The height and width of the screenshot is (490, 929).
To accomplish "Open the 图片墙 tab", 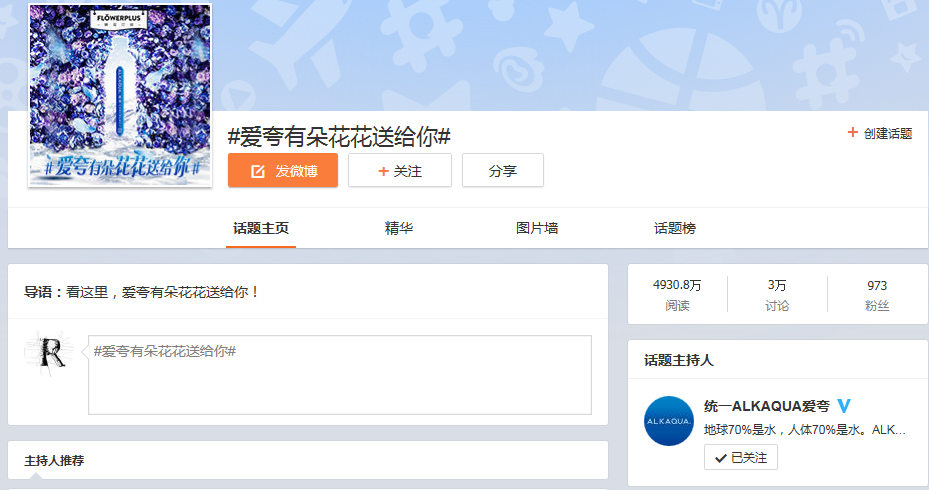I will tap(537, 228).
